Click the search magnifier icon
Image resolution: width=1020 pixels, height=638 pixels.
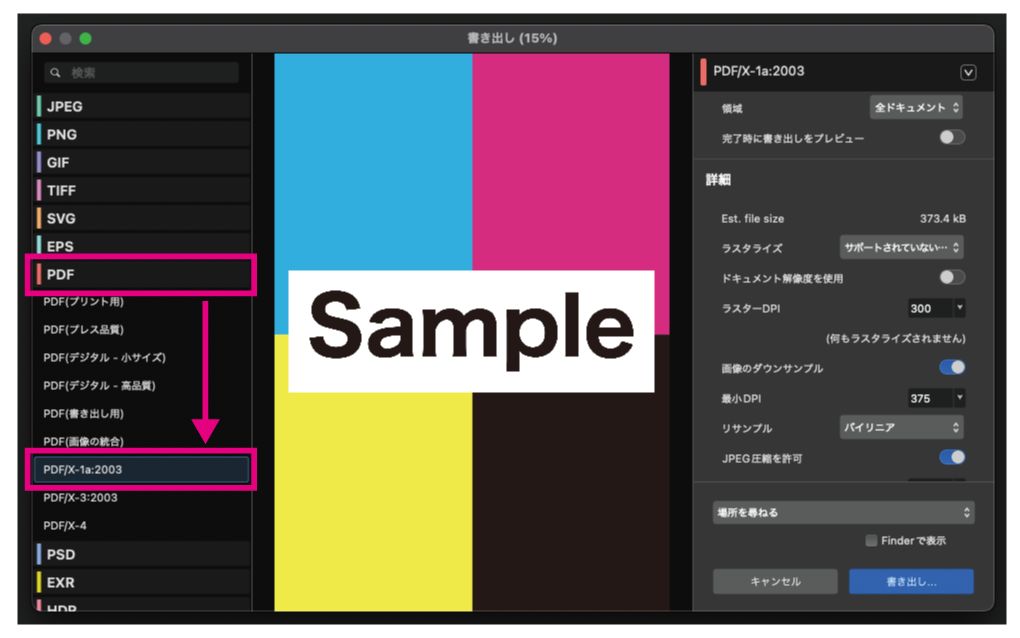coord(56,73)
